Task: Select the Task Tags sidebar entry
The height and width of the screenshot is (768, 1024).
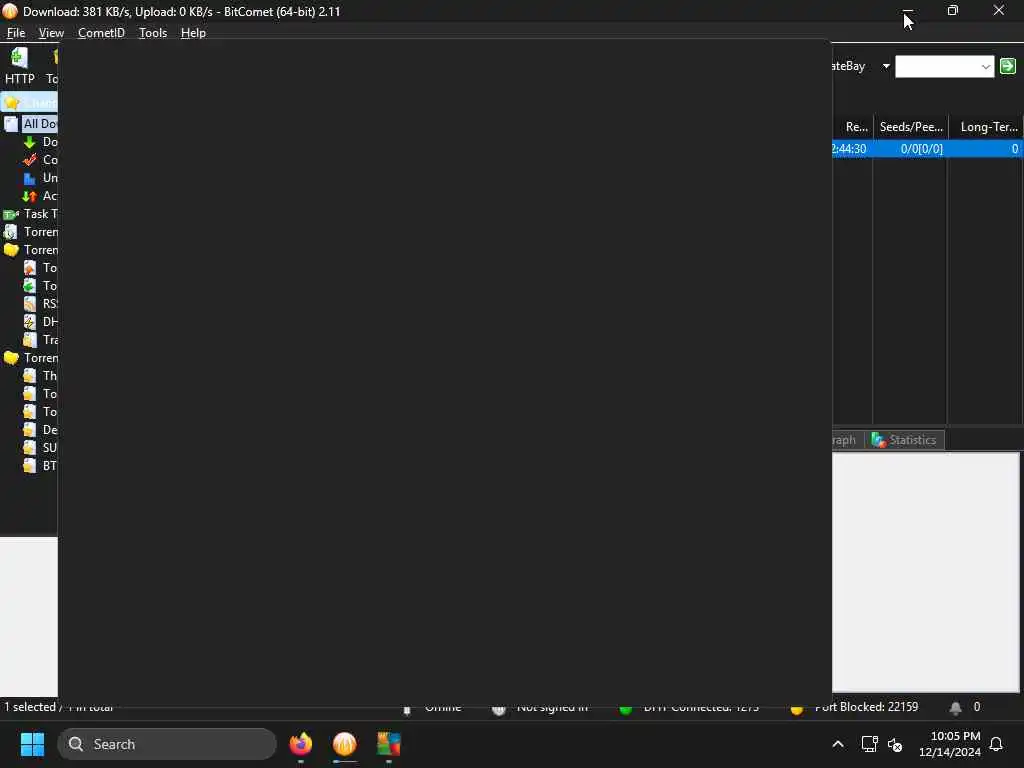Action: [x=30, y=214]
